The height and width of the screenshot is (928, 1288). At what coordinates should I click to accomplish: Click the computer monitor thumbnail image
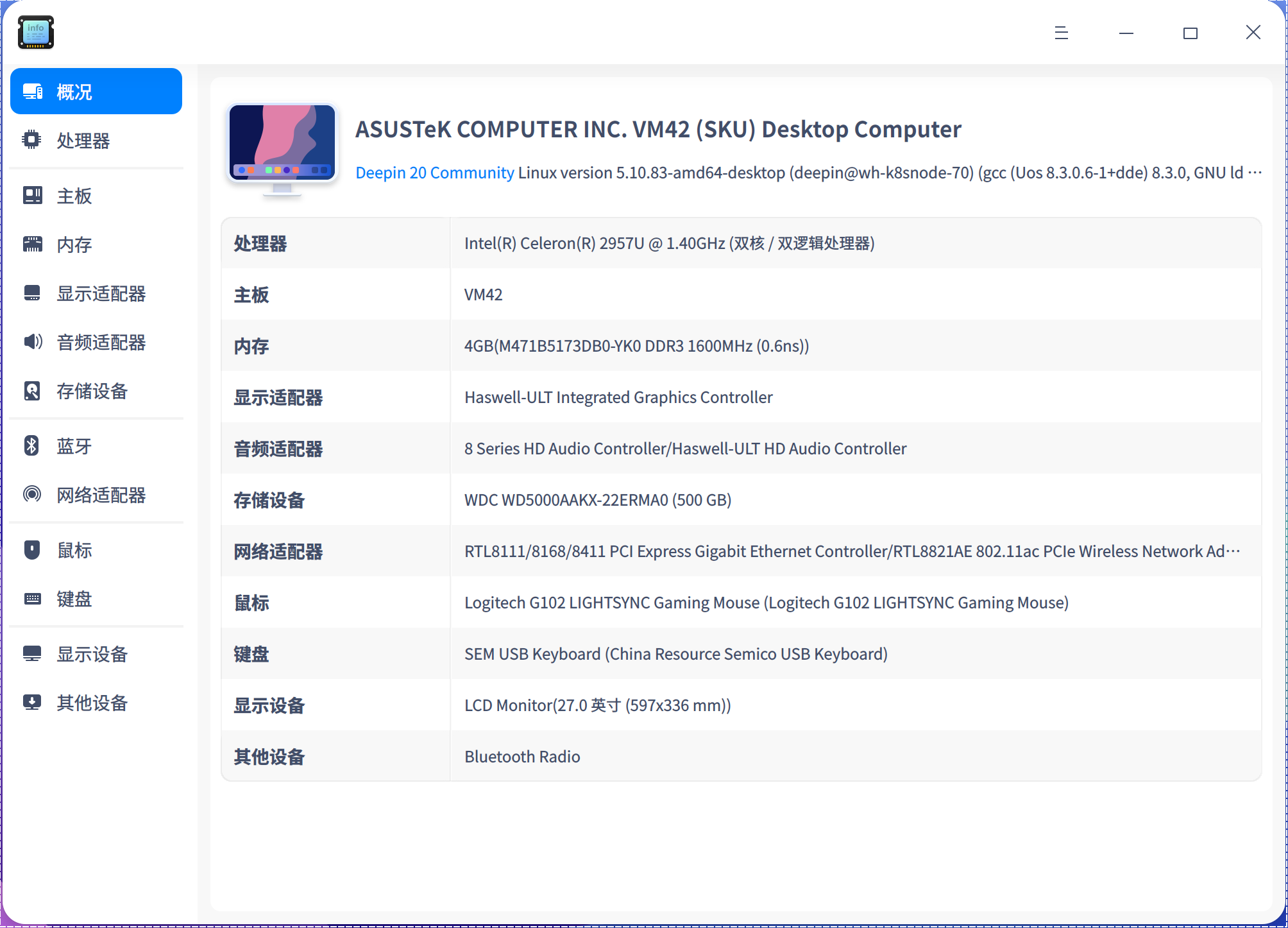pyautogui.click(x=283, y=146)
